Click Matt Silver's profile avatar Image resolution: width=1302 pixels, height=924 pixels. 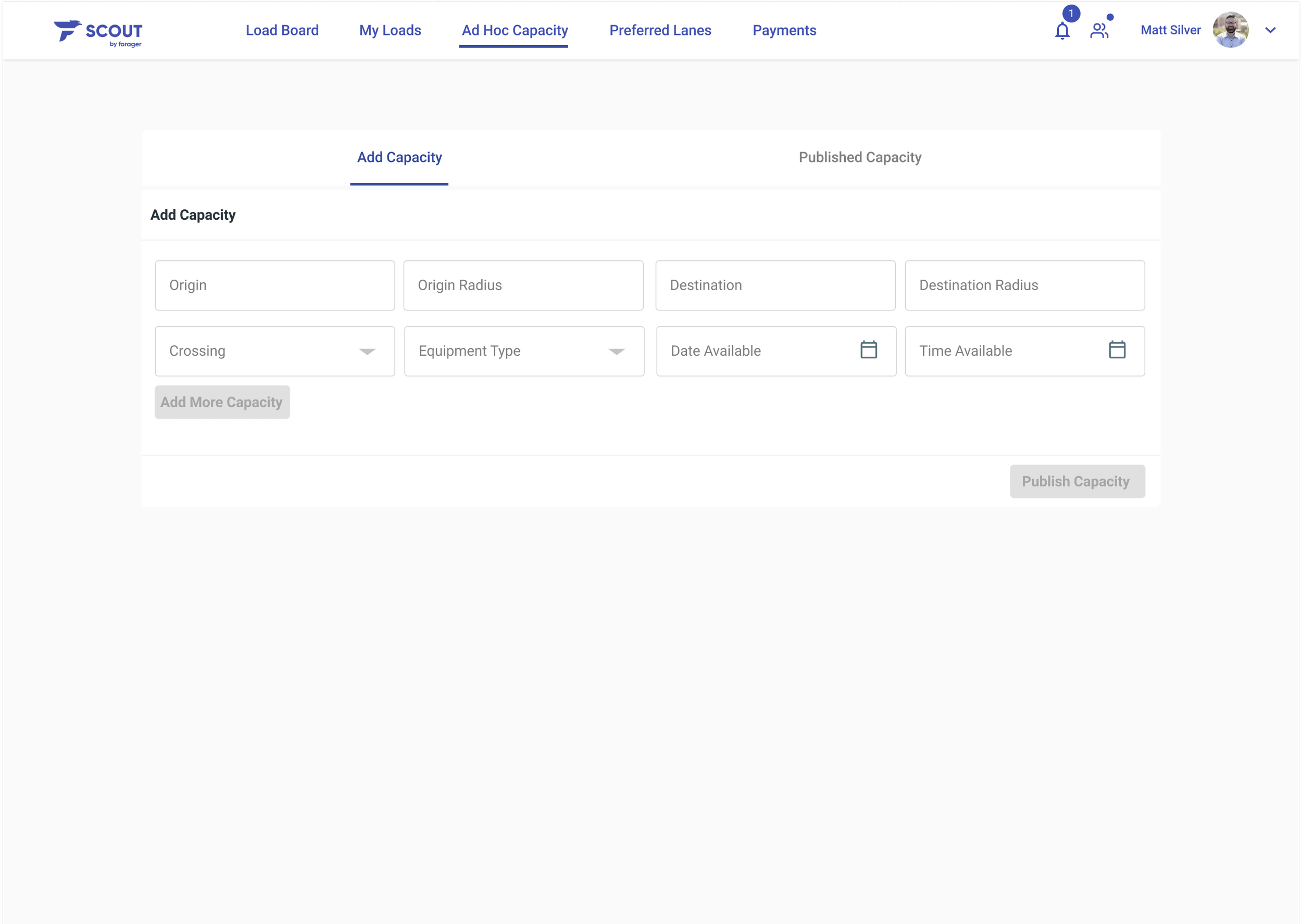[x=1230, y=30]
